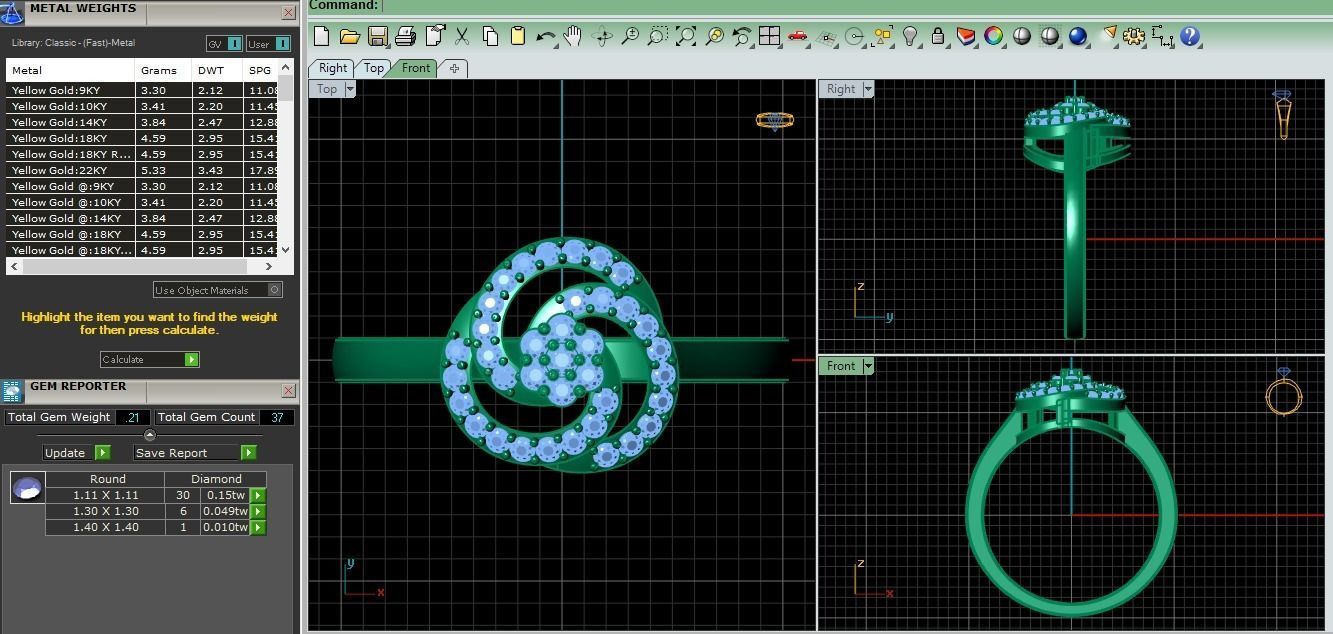Click the Update gem report button
This screenshot has height=634, width=1333.
[x=76, y=453]
